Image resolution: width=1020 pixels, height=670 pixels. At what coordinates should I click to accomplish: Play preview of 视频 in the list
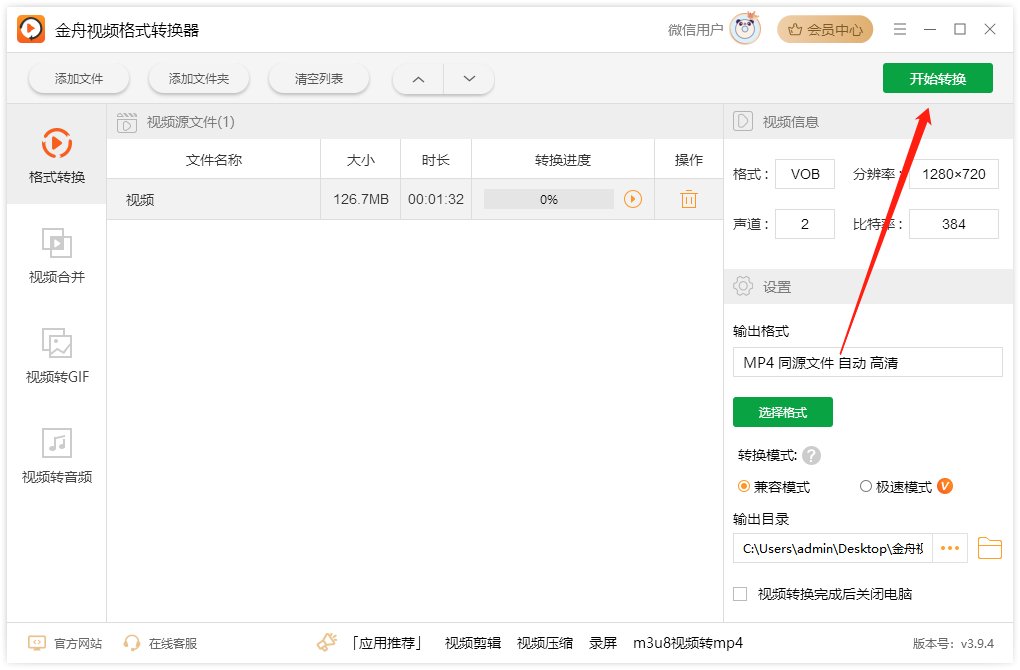pyautogui.click(x=632, y=199)
